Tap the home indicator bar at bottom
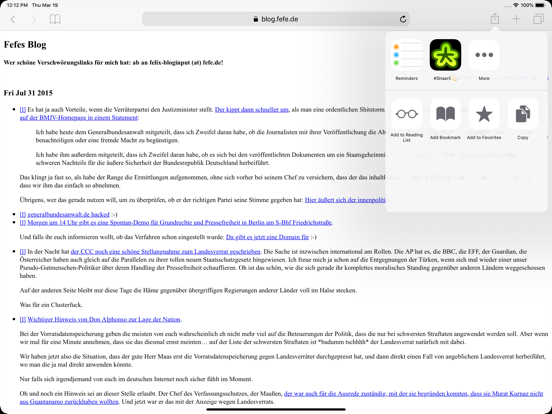The image size is (552, 414). [276, 409]
